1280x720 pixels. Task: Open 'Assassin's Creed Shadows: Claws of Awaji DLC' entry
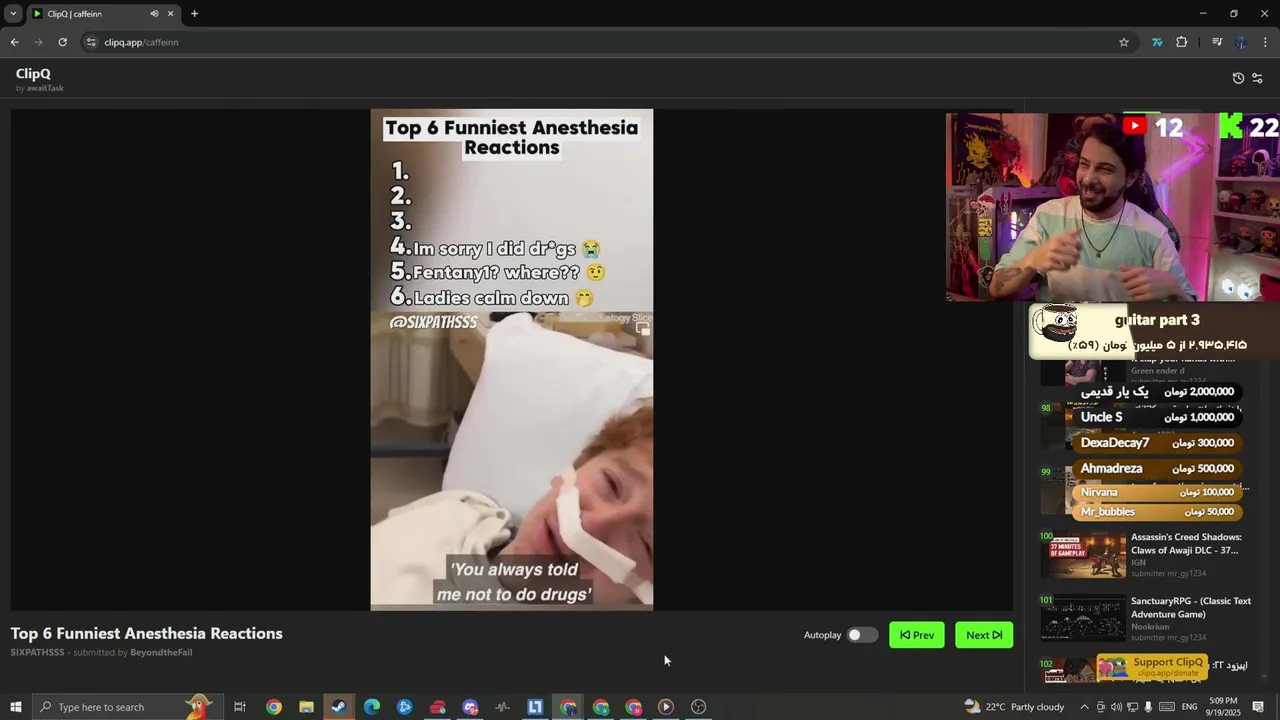point(1186,544)
